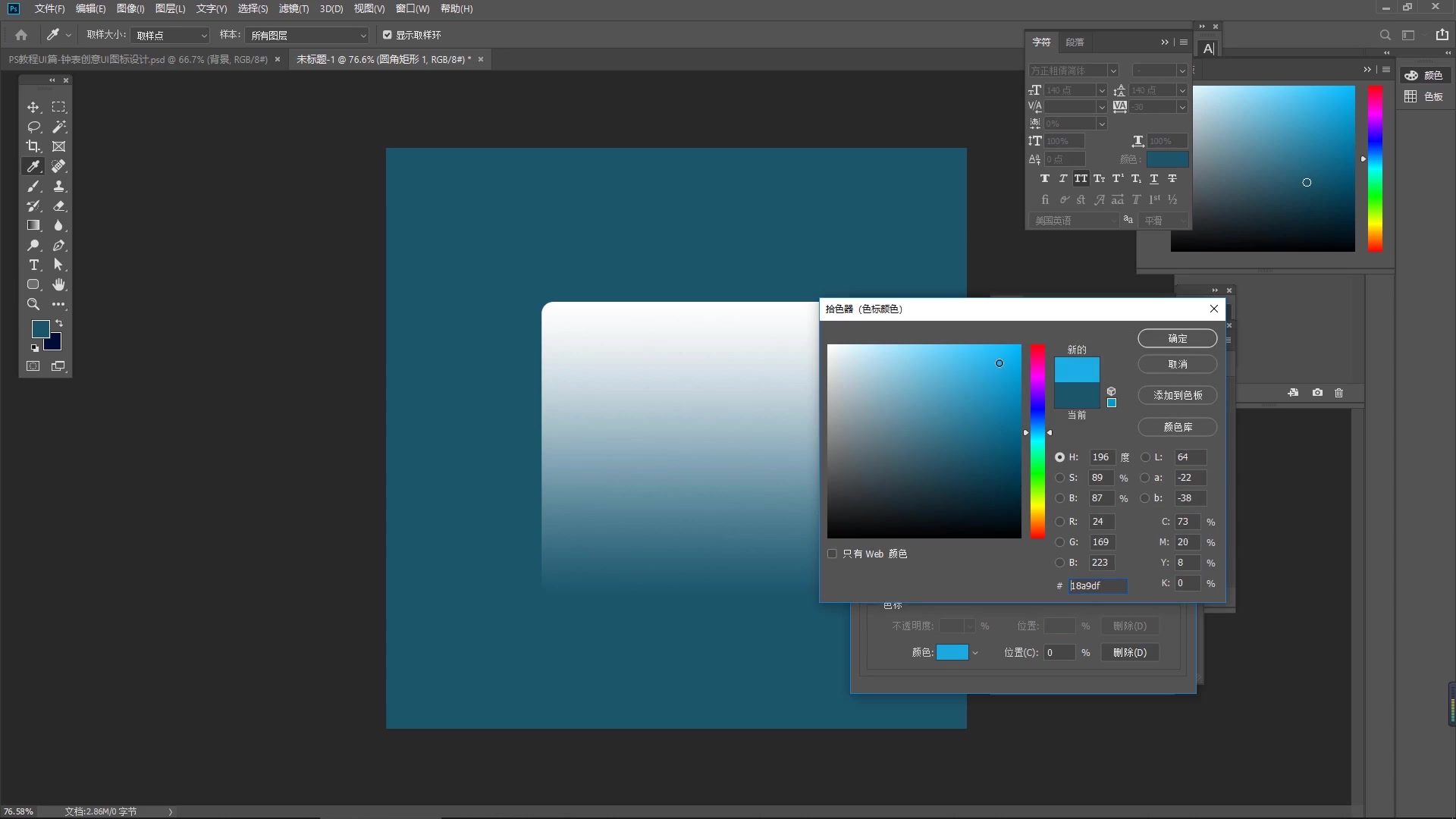Click the foreground color swatch in toolbar
Image resolution: width=1456 pixels, height=819 pixels.
(x=40, y=328)
